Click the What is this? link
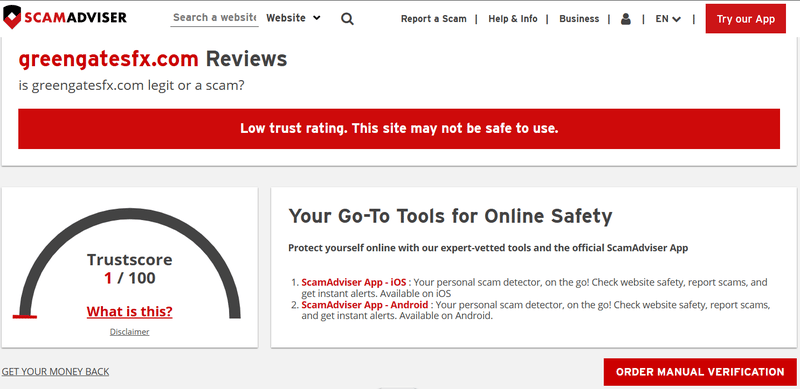800x389 pixels. [130, 311]
